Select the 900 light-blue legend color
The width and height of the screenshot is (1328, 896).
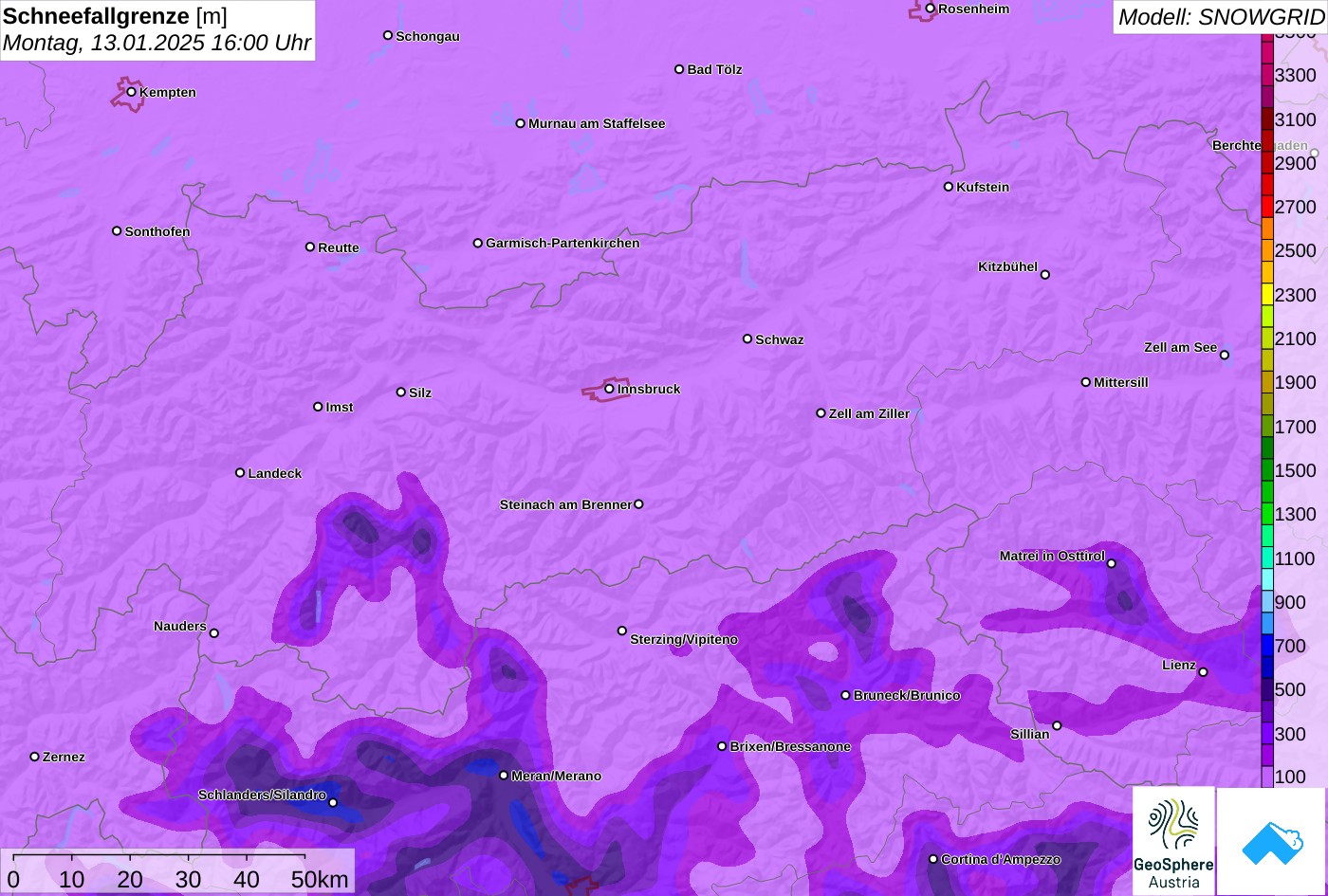tap(1267, 602)
